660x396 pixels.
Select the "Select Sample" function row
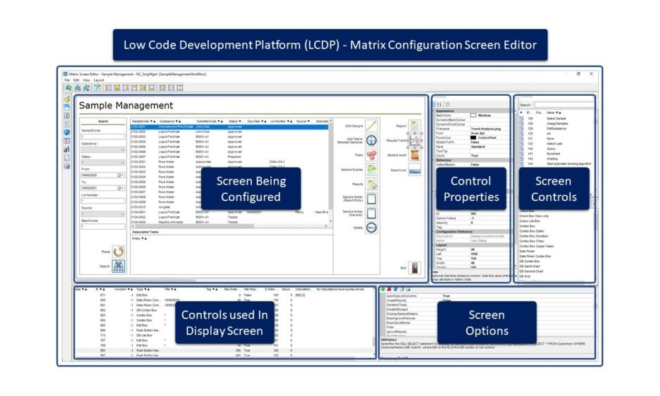[x=556, y=119]
